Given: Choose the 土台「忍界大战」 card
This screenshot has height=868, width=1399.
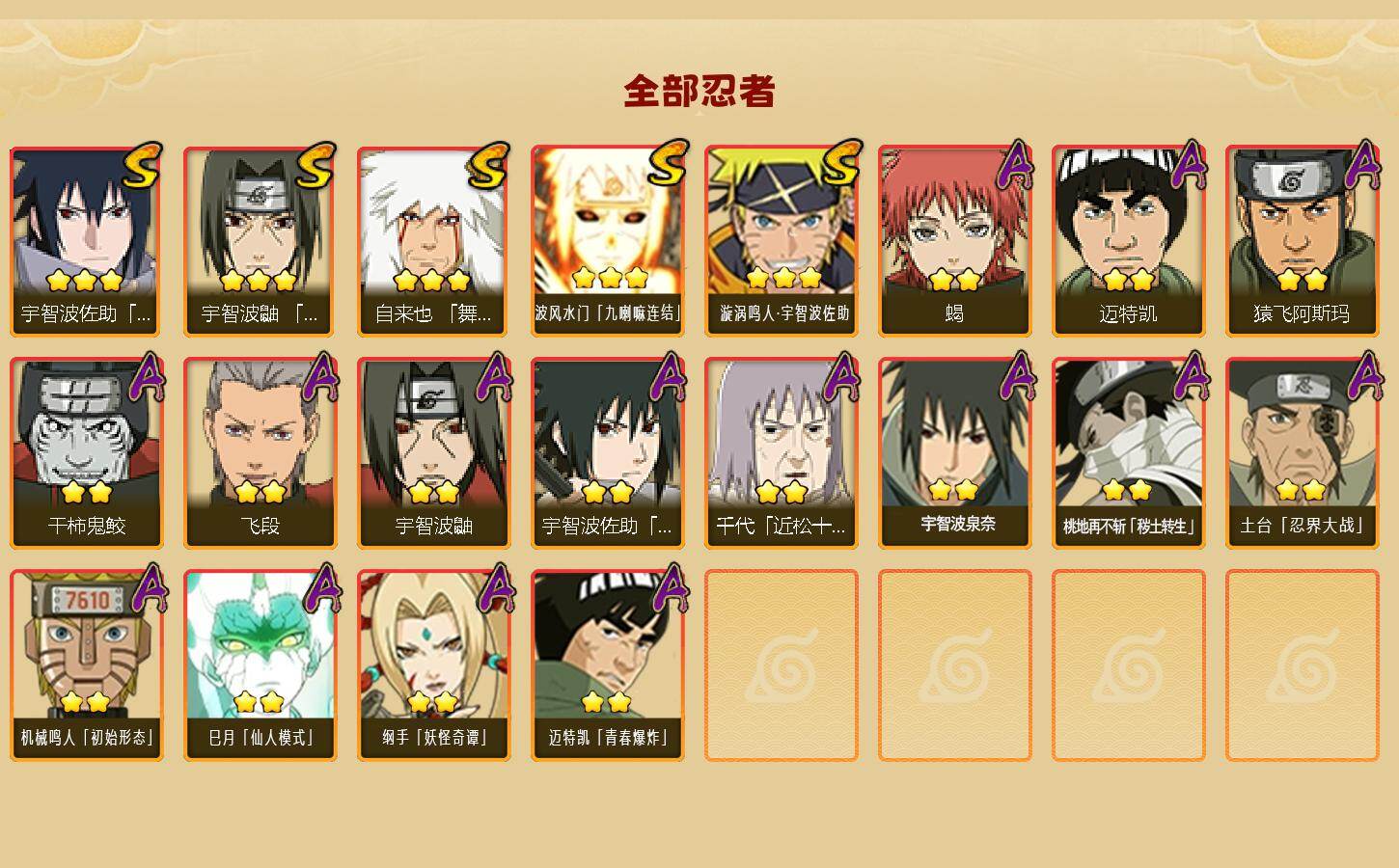Looking at the screenshot, I should click(x=1302, y=453).
